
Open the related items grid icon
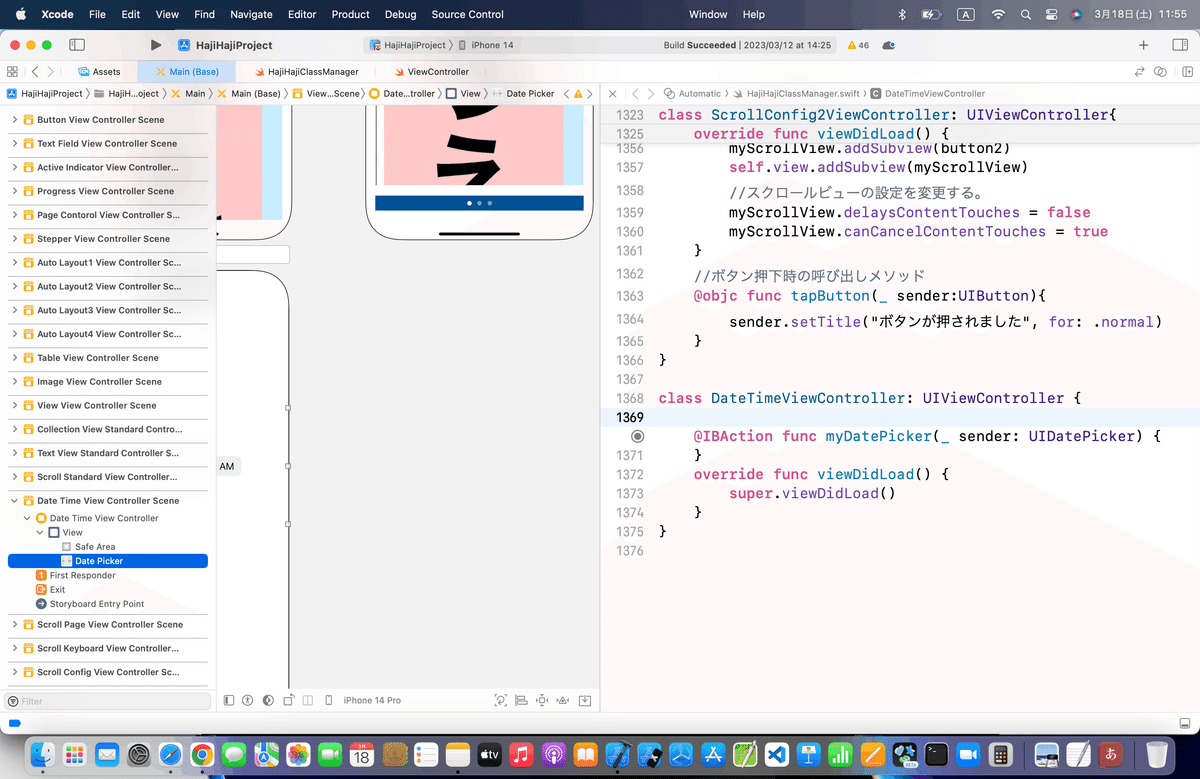12,72
